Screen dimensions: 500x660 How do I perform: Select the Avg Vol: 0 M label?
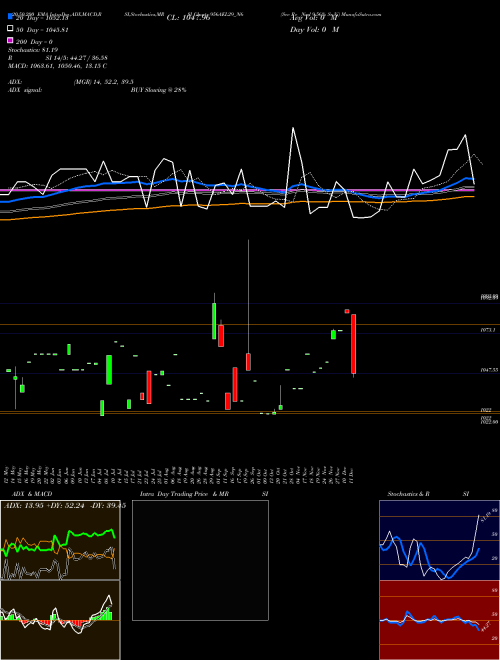(314, 18)
